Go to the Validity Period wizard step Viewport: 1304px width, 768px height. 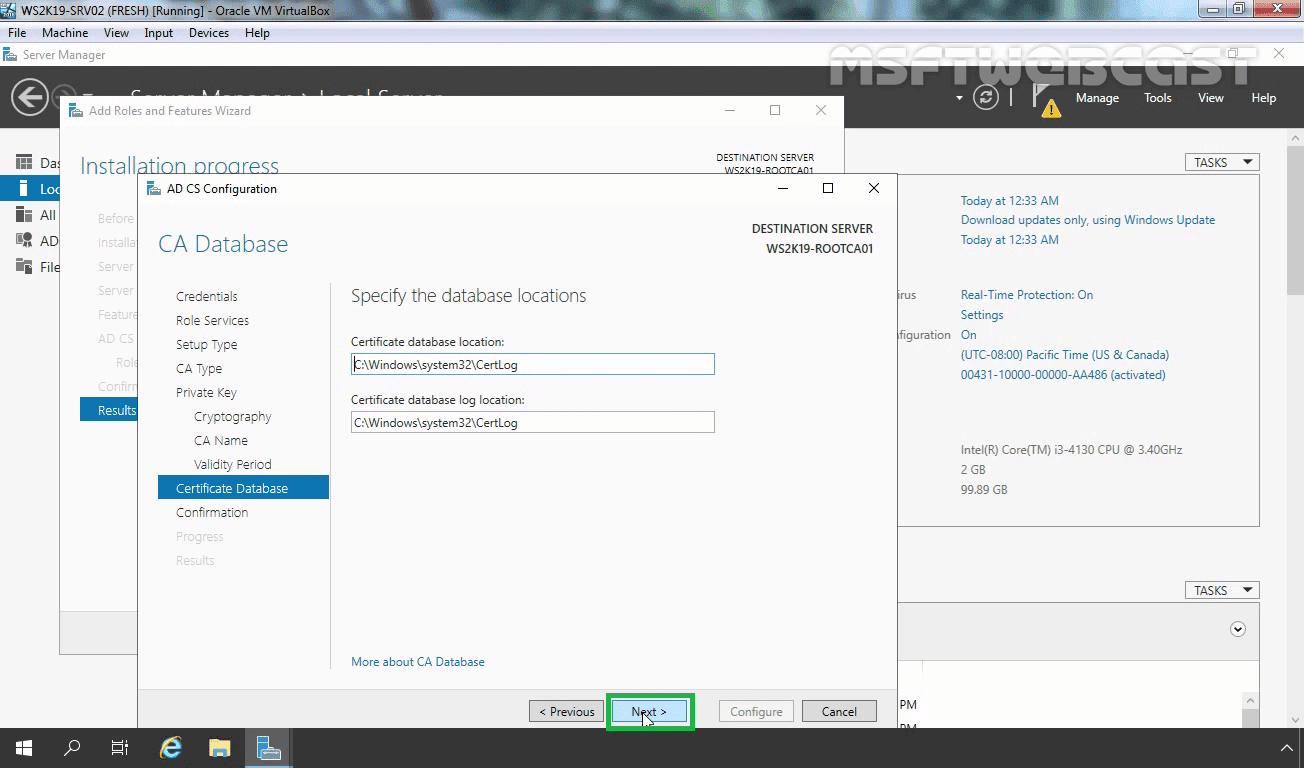point(233,465)
